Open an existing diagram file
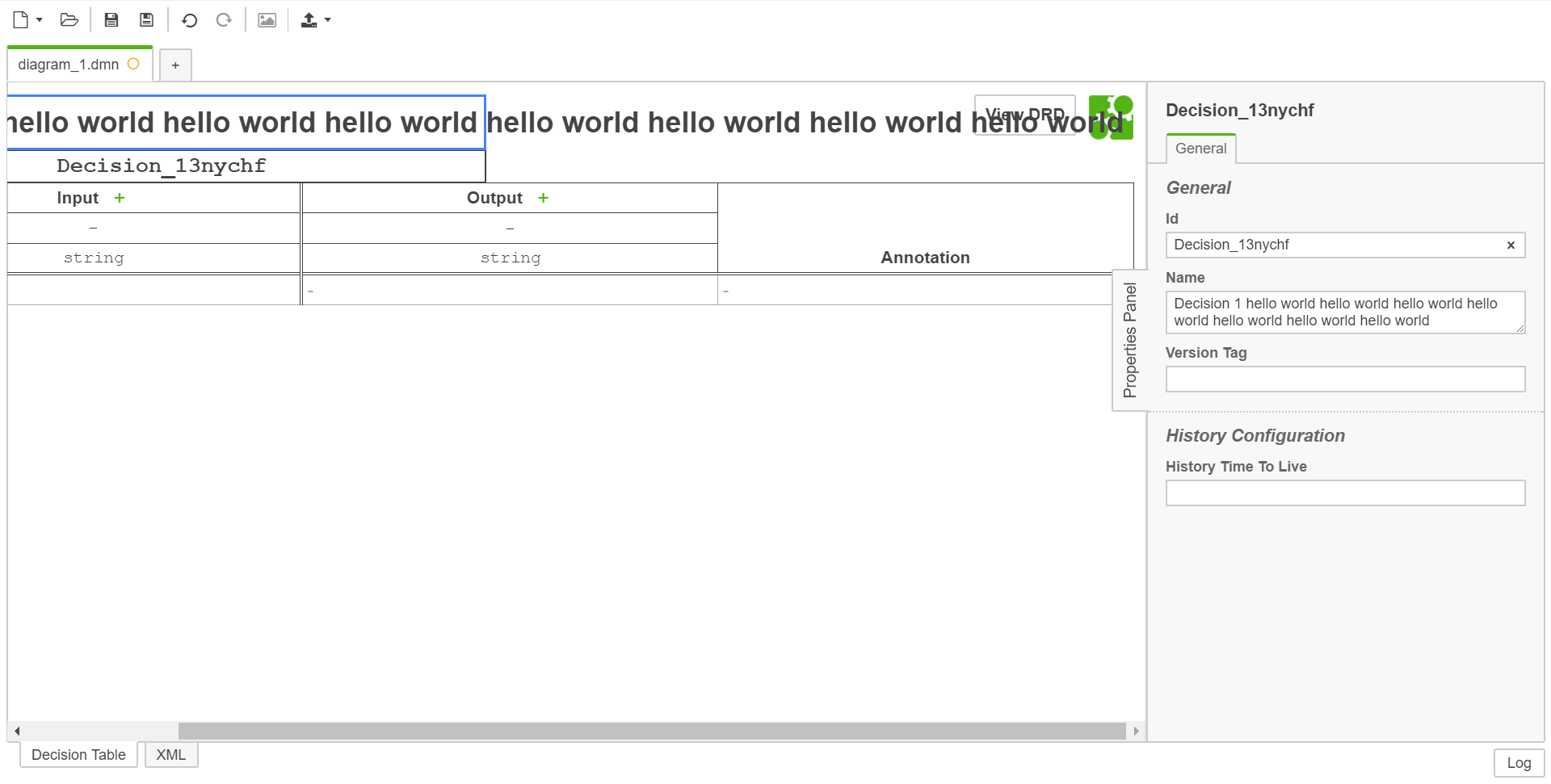Viewport: 1551px width, 784px height. [69, 19]
